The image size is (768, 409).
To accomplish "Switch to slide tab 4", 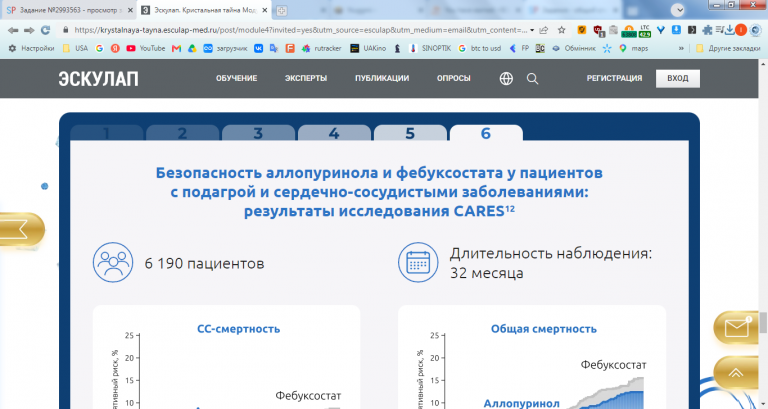I will [334, 133].
